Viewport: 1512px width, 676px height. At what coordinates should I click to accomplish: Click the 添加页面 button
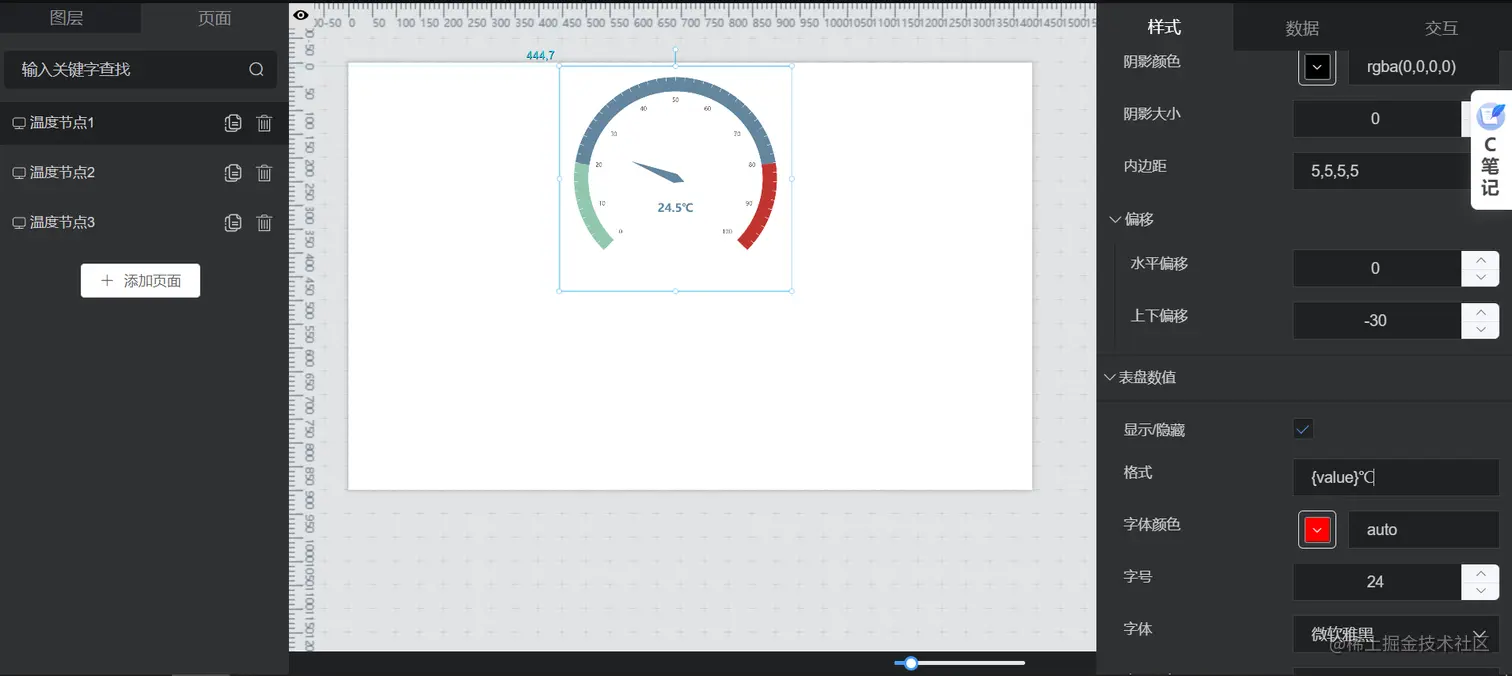point(140,281)
